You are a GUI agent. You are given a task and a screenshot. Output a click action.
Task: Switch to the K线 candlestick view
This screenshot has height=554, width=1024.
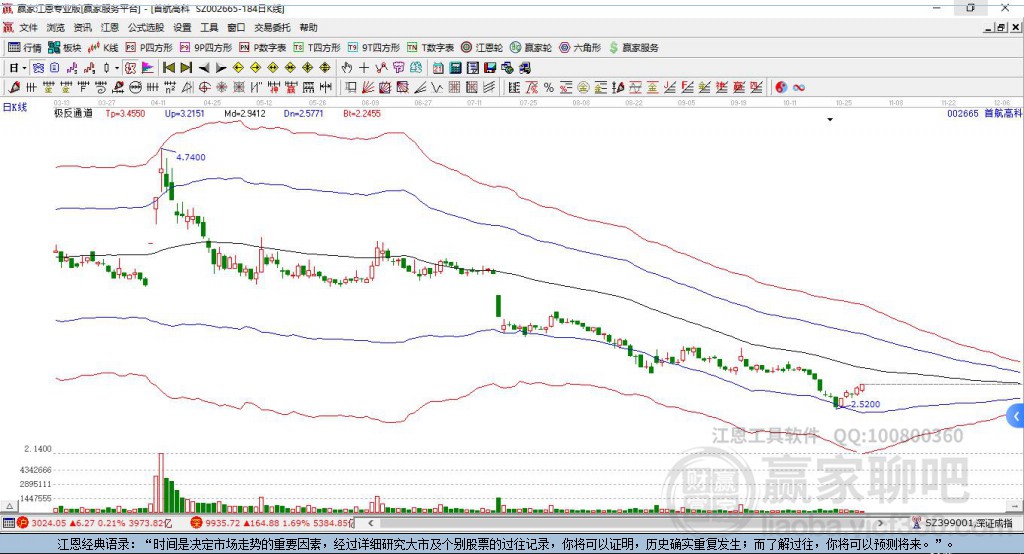(x=103, y=48)
